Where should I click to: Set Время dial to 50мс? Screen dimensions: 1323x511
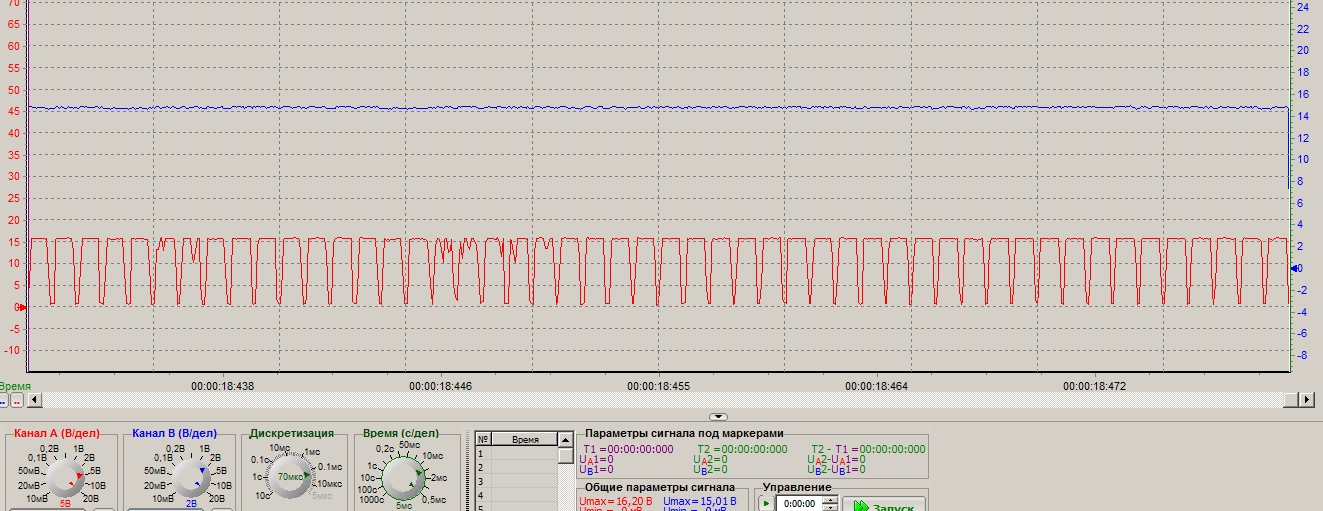pos(409,445)
